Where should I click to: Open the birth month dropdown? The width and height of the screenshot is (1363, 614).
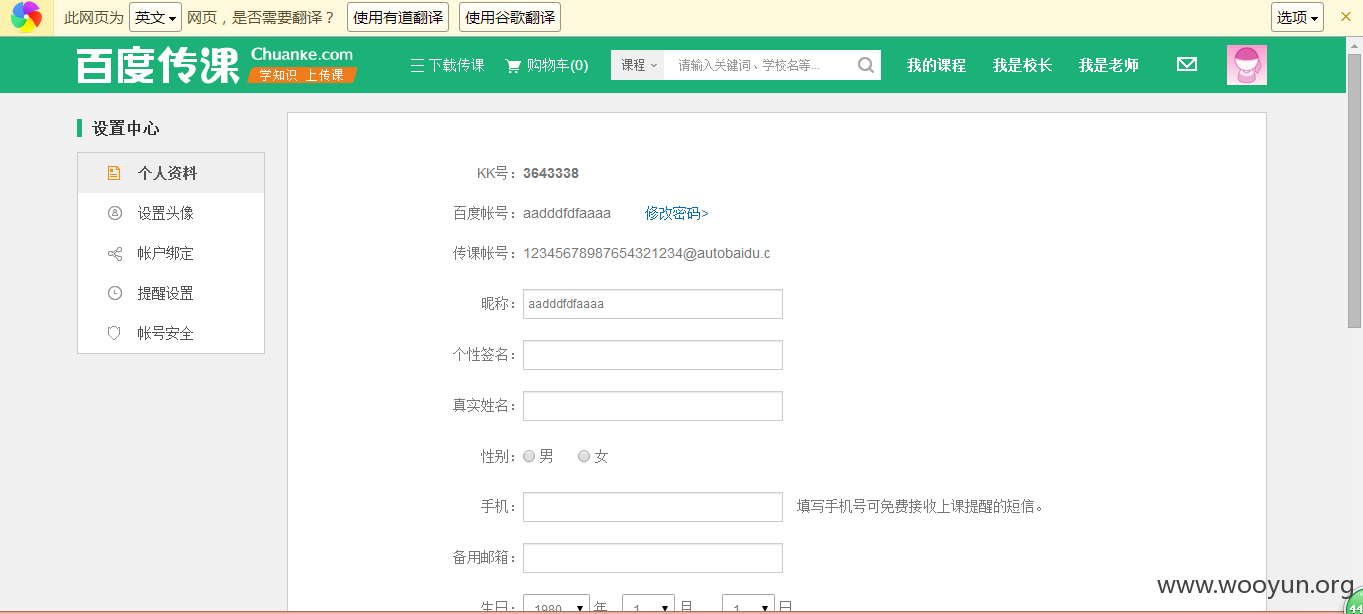648,604
